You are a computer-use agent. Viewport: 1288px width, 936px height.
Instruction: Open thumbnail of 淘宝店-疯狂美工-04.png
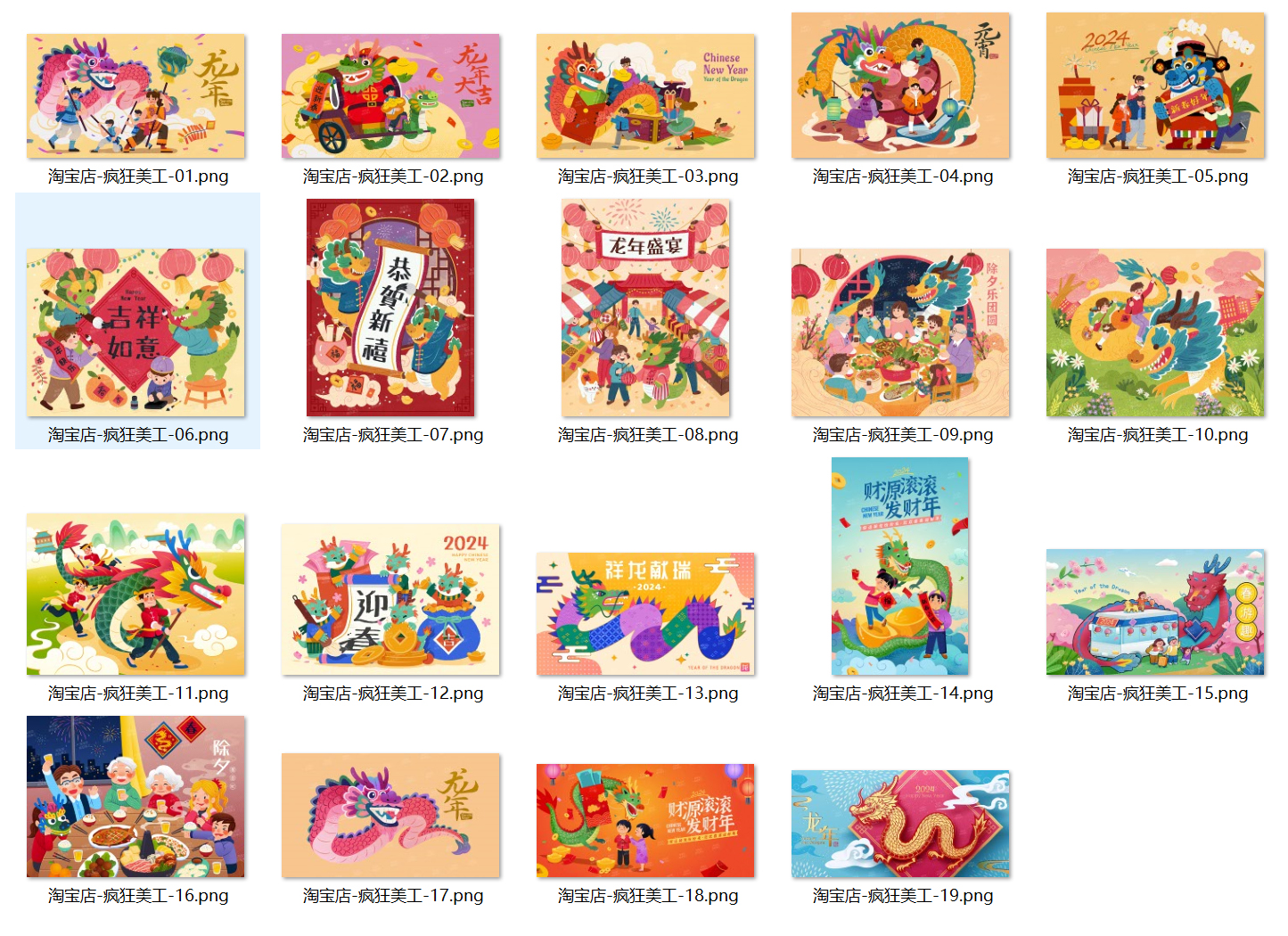point(900,86)
